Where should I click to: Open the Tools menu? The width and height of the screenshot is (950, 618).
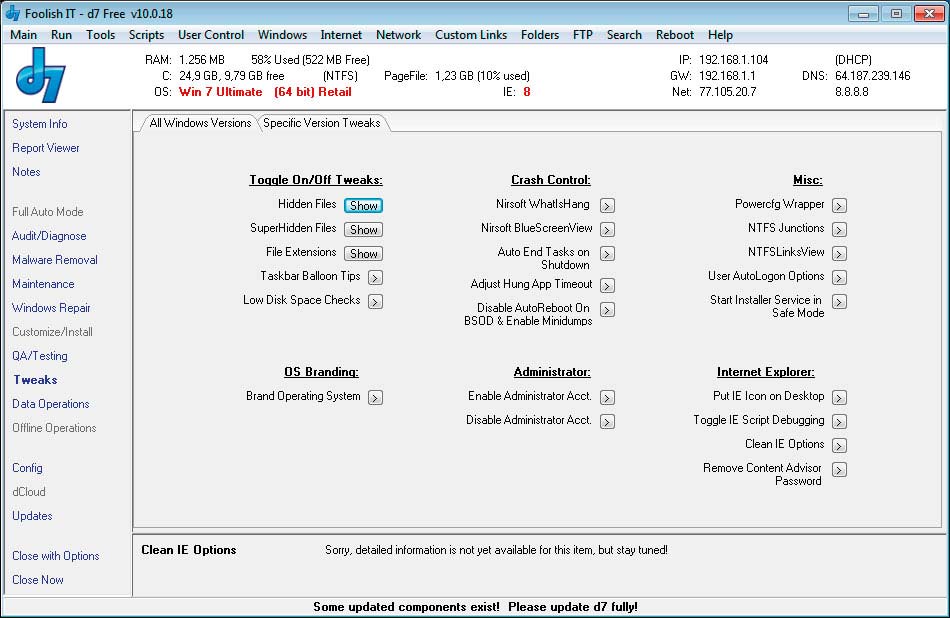101,35
